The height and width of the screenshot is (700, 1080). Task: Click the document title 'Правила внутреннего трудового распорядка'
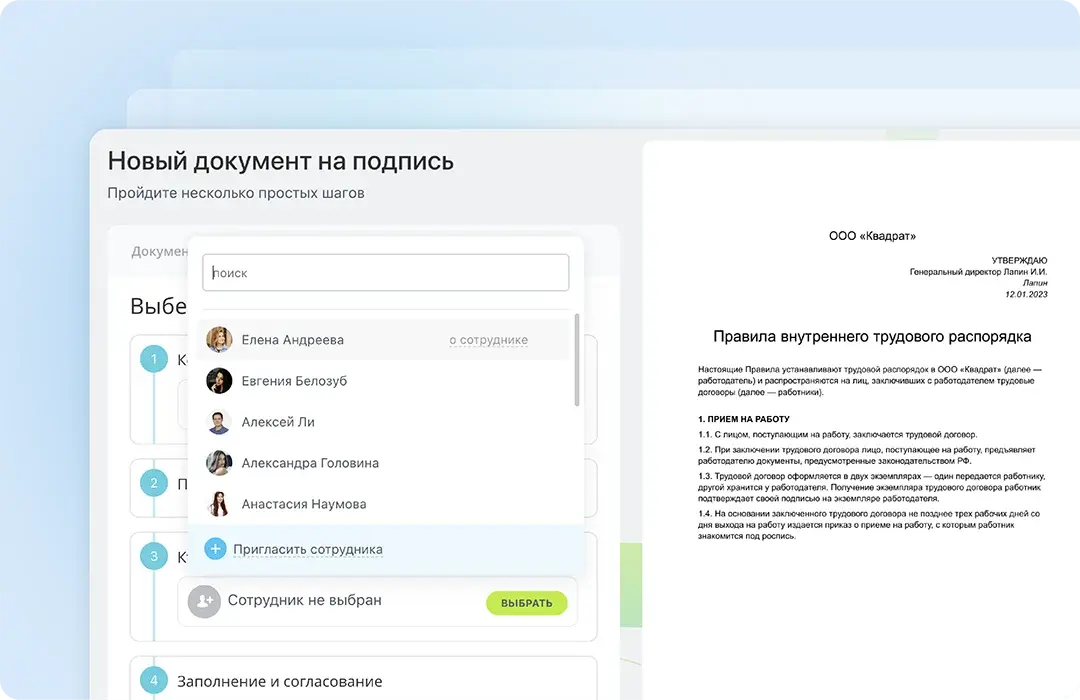click(872, 337)
